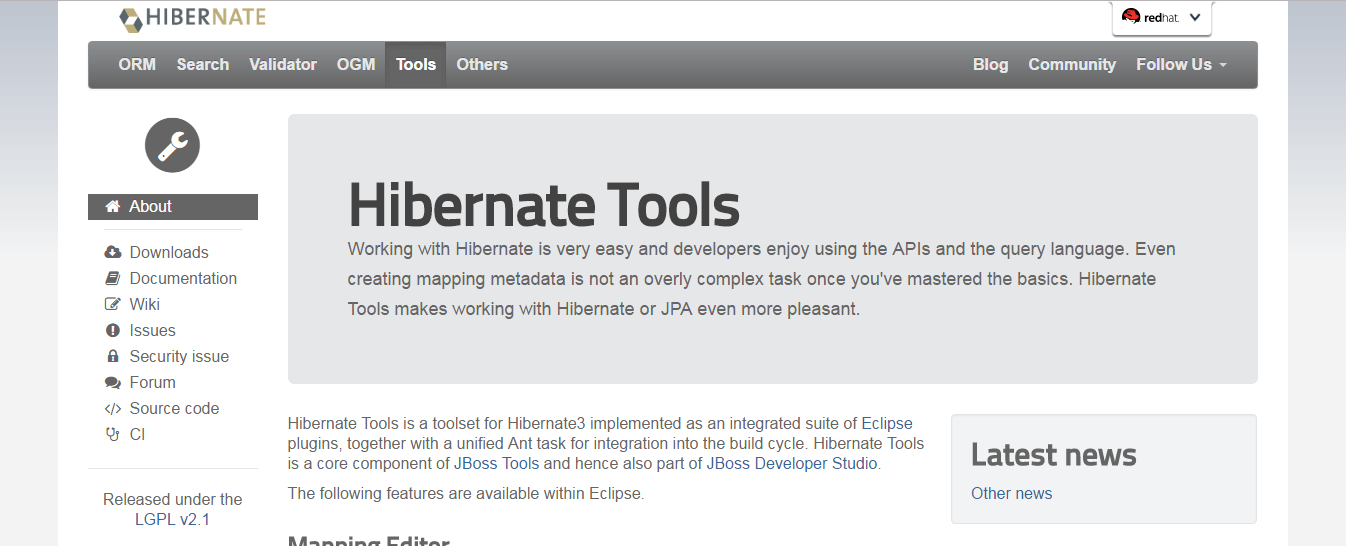Viewport: 1346px width, 546px height.
Task: Open the Other news link
Action: pos(1011,493)
